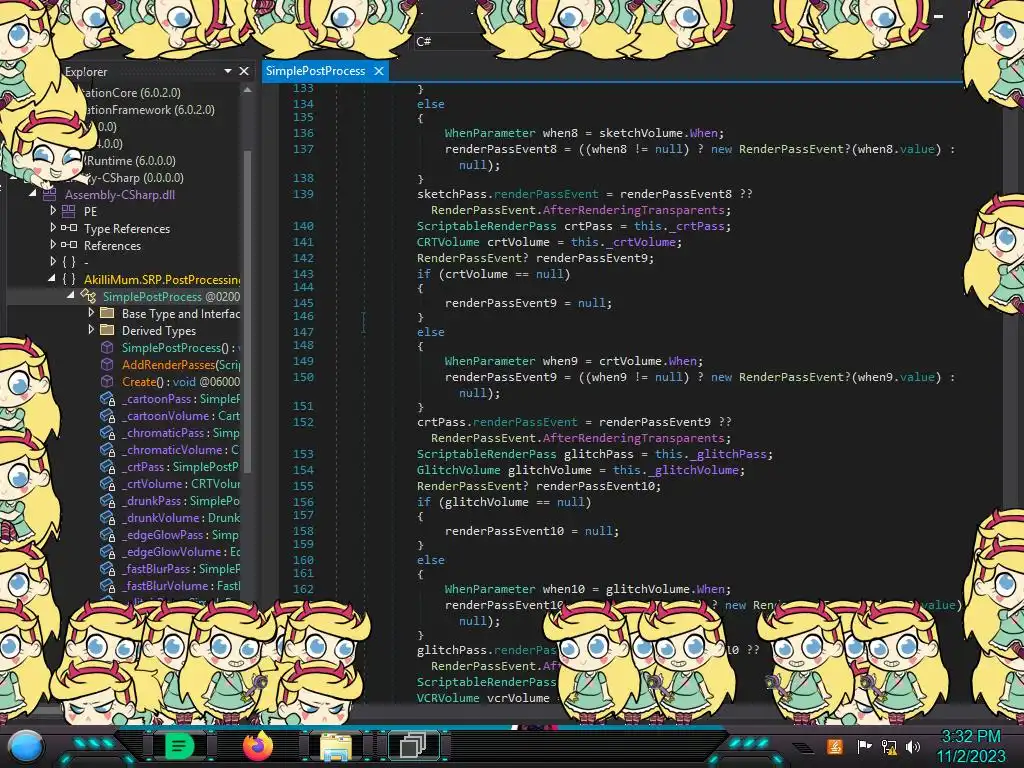Viewport: 1024px width, 768px height.
Task: Click the _cartoonPass field icon
Action: (108, 398)
